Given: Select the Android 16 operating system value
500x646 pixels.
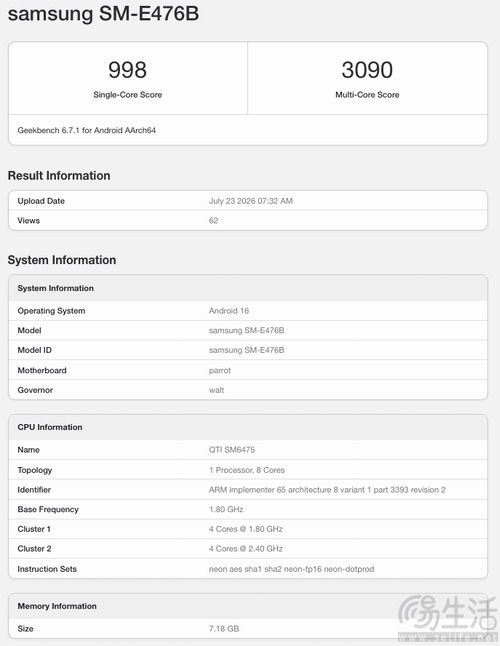Looking at the screenshot, I should click(229, 311).
